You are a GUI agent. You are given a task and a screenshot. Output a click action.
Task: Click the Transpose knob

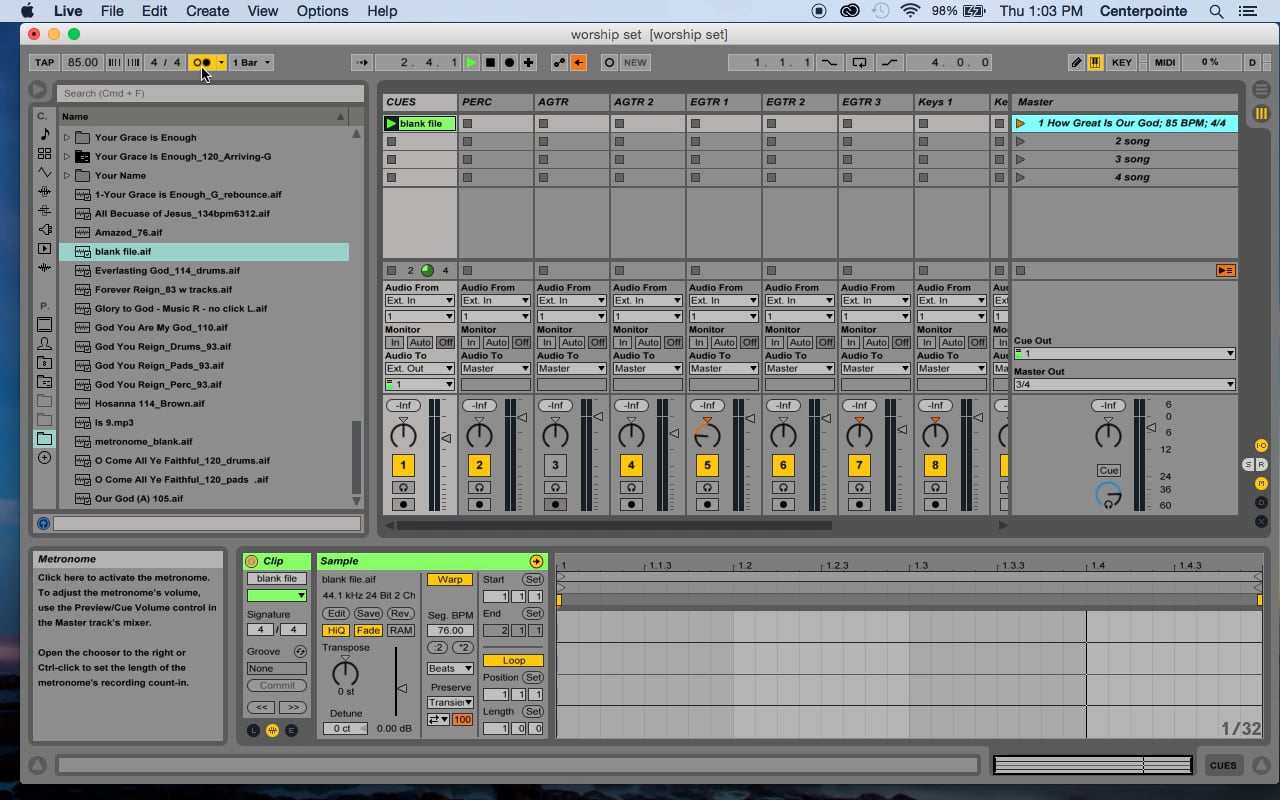tap(345, 673)
